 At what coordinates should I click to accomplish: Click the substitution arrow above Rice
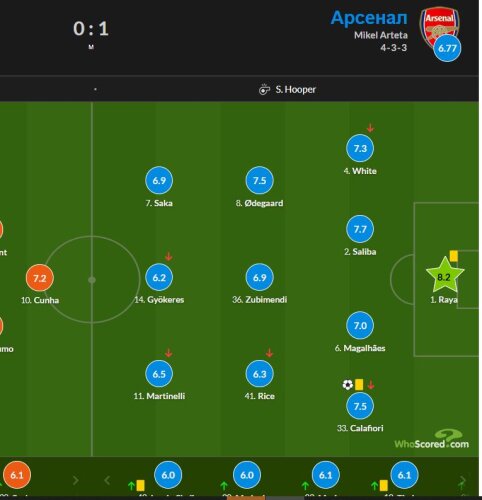pyautogui.click(x=269, y=353)
